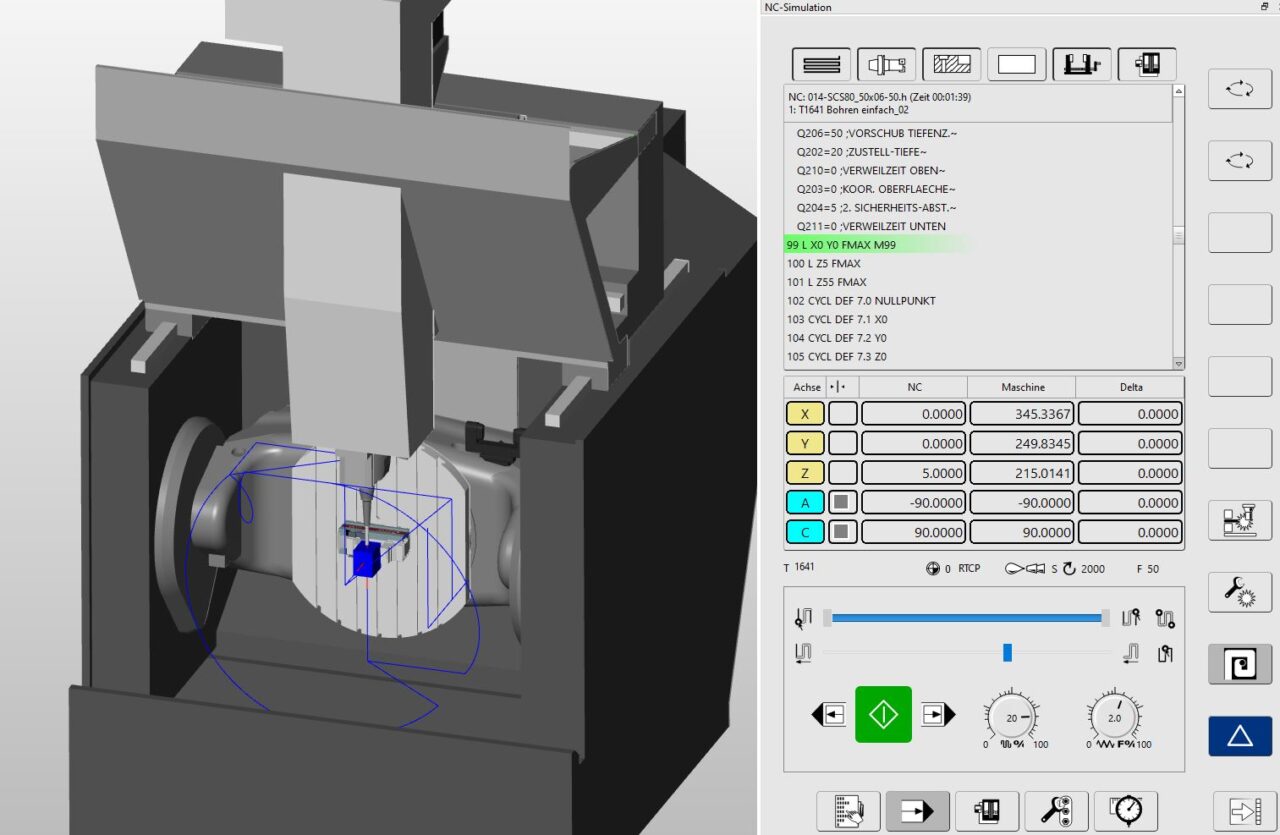
Task: Switch to the blank workpiece view
Action: 1016,64
